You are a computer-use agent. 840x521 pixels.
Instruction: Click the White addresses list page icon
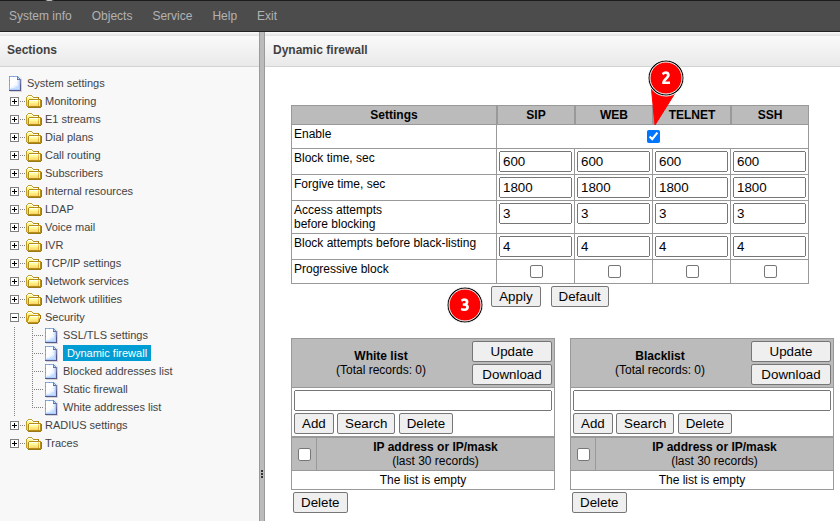(x=51, y=407)
